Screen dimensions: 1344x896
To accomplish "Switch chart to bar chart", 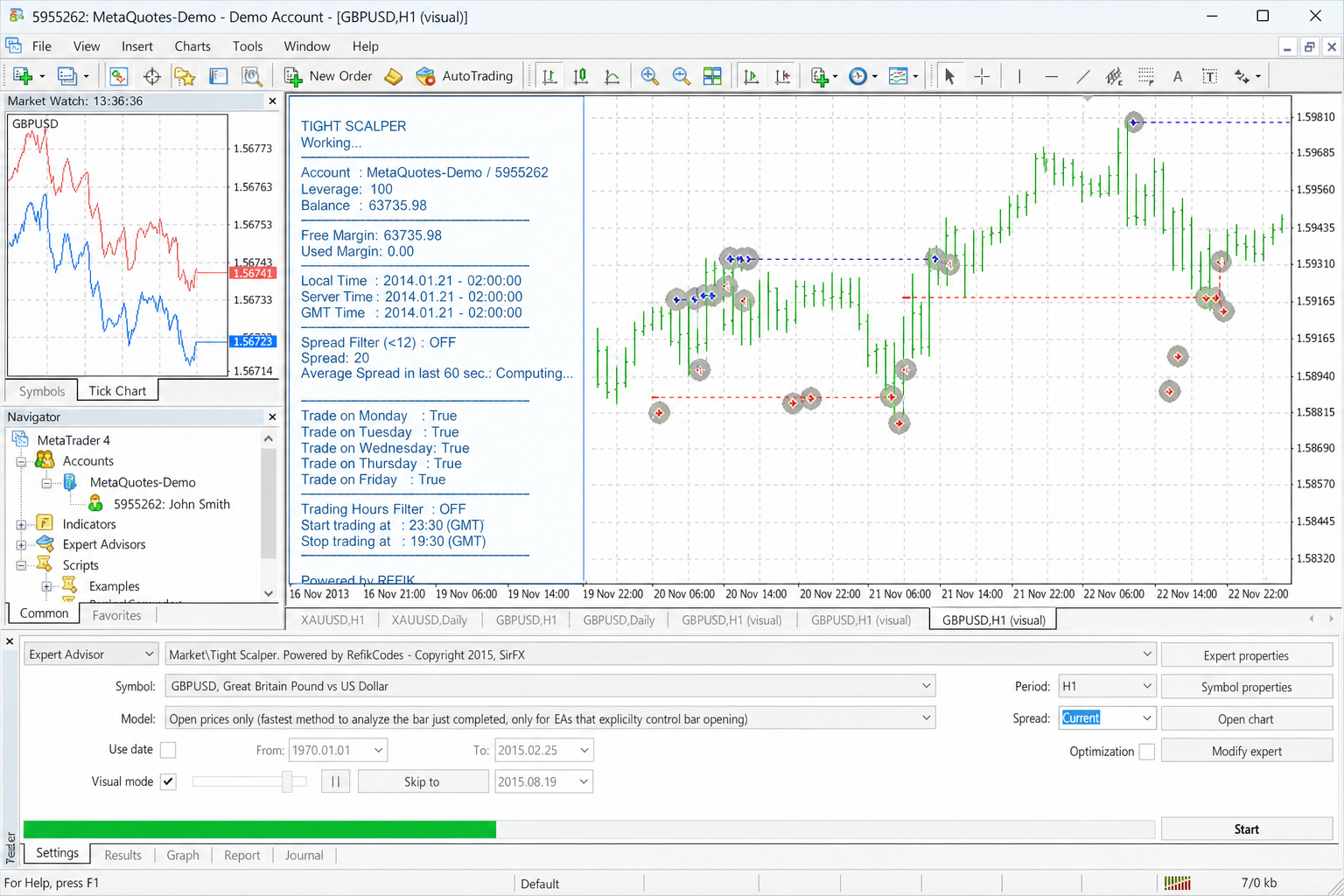I will 549,76.
